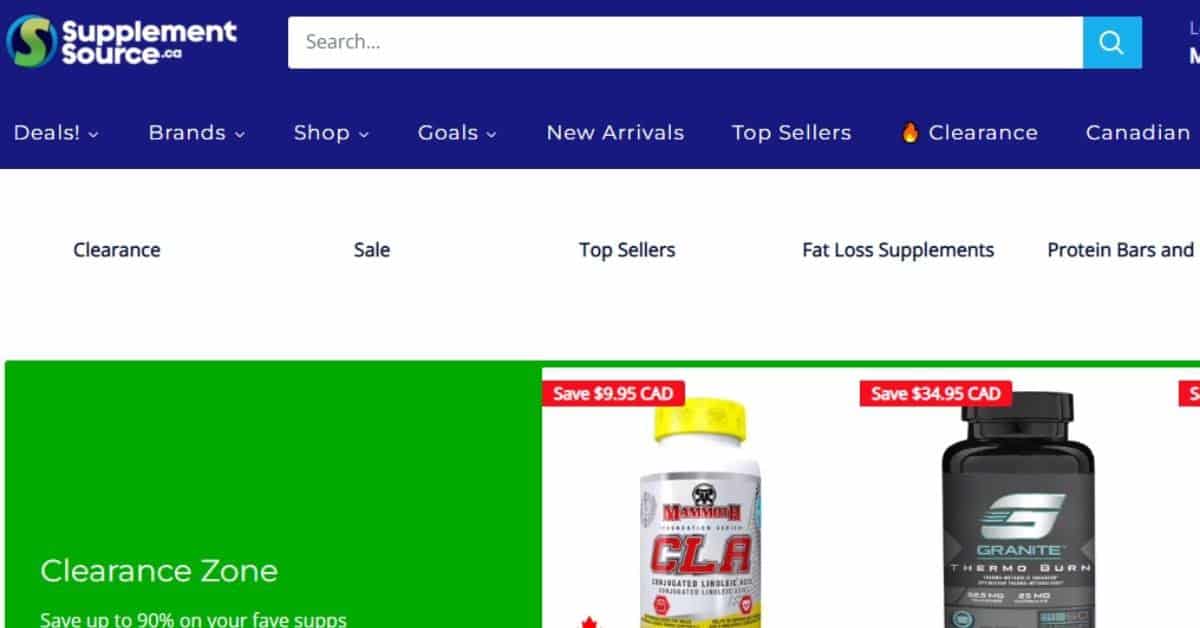Go to New Arrivals in navigation
Image resolution: width=1200 pixels, height=628 pixels.
615,132
